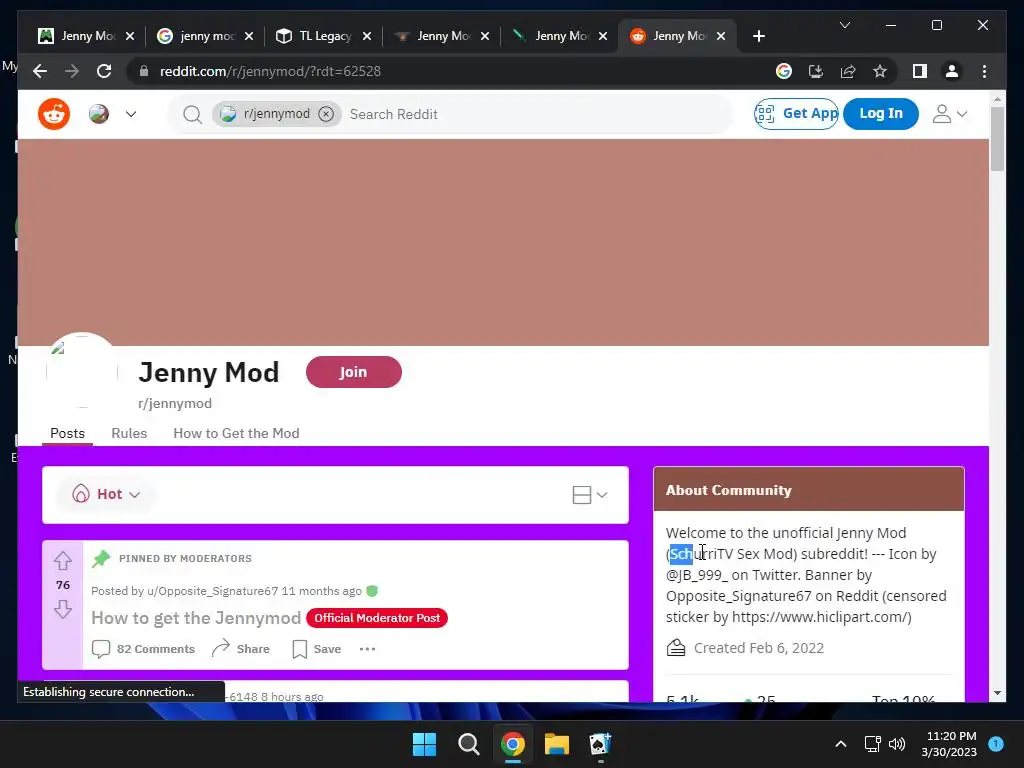The image size is (1024, 768).
Task: Open the tab search chevron dropdown
Action: click(845, 25)
